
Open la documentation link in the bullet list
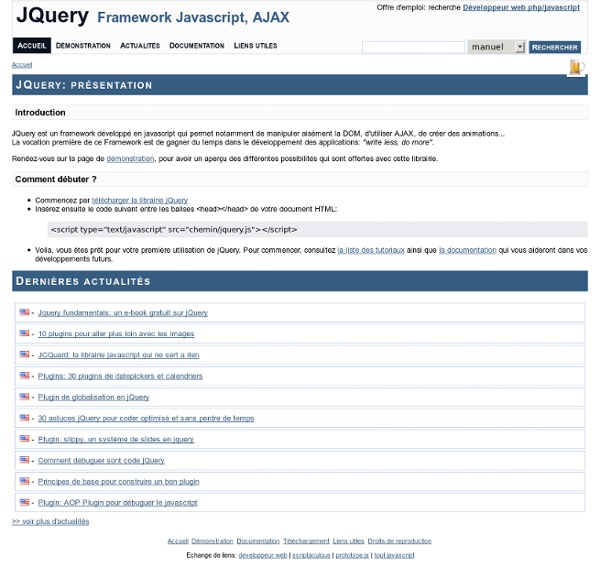468,250
